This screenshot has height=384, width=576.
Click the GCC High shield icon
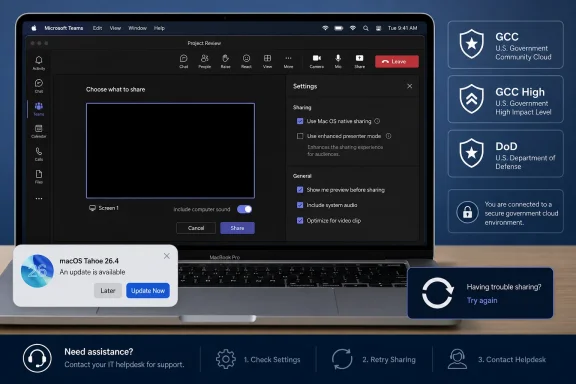pyautogui.click(x=472, y=99)
